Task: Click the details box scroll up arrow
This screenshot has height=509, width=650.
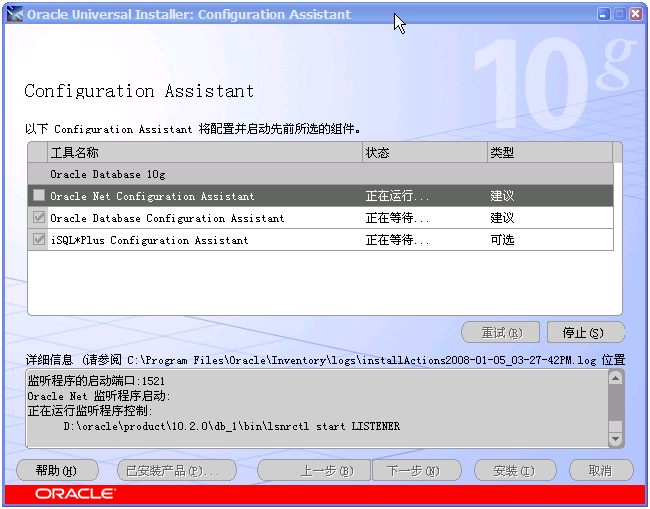Action: pos(616,378)
